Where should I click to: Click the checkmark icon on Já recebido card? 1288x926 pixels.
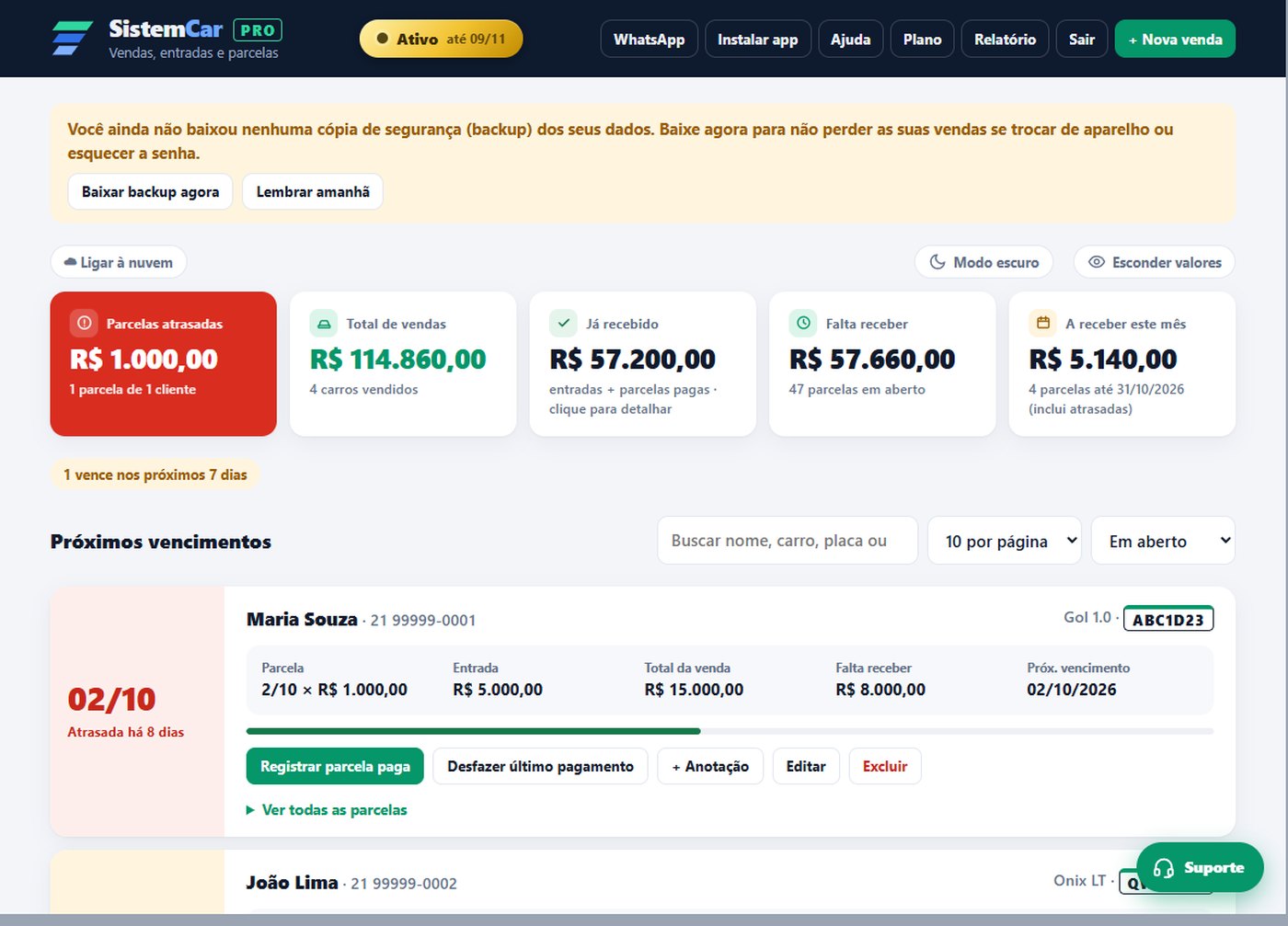[x=563, y=323]
